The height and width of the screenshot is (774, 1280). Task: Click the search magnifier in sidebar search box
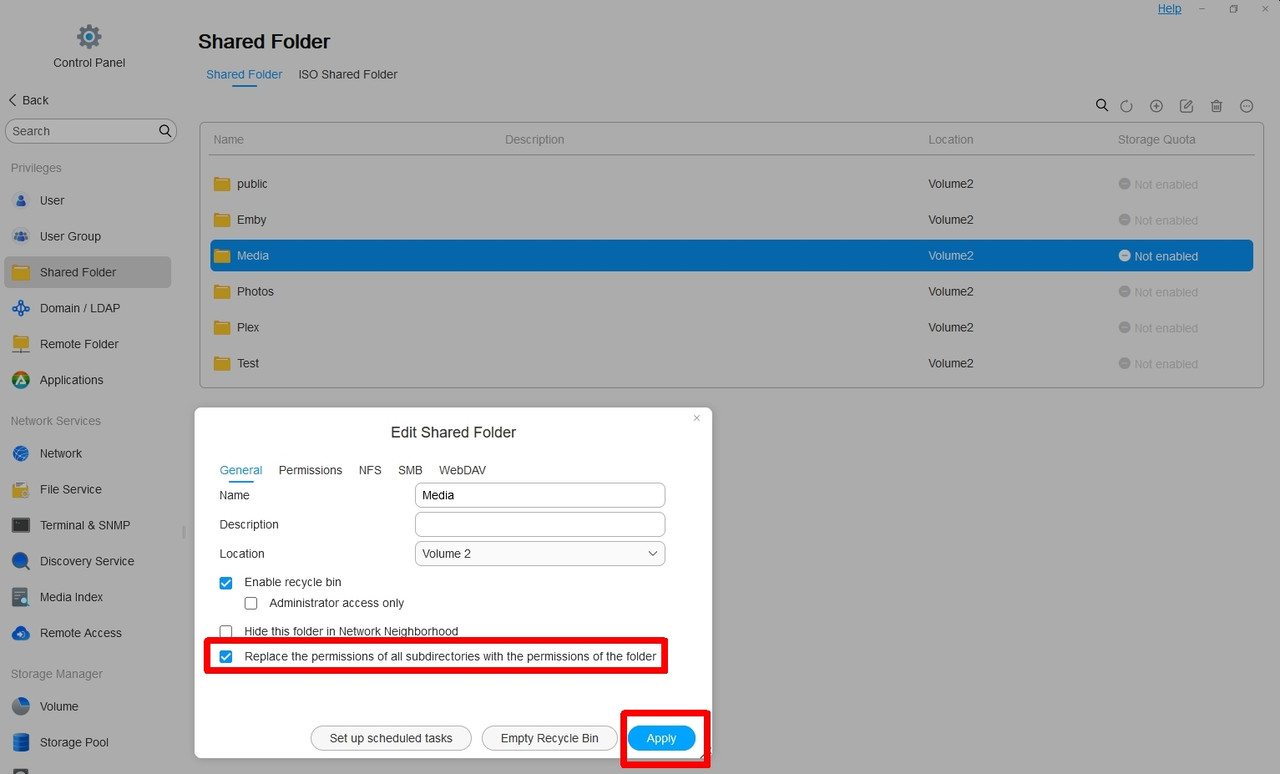click(x=165, y=131)
